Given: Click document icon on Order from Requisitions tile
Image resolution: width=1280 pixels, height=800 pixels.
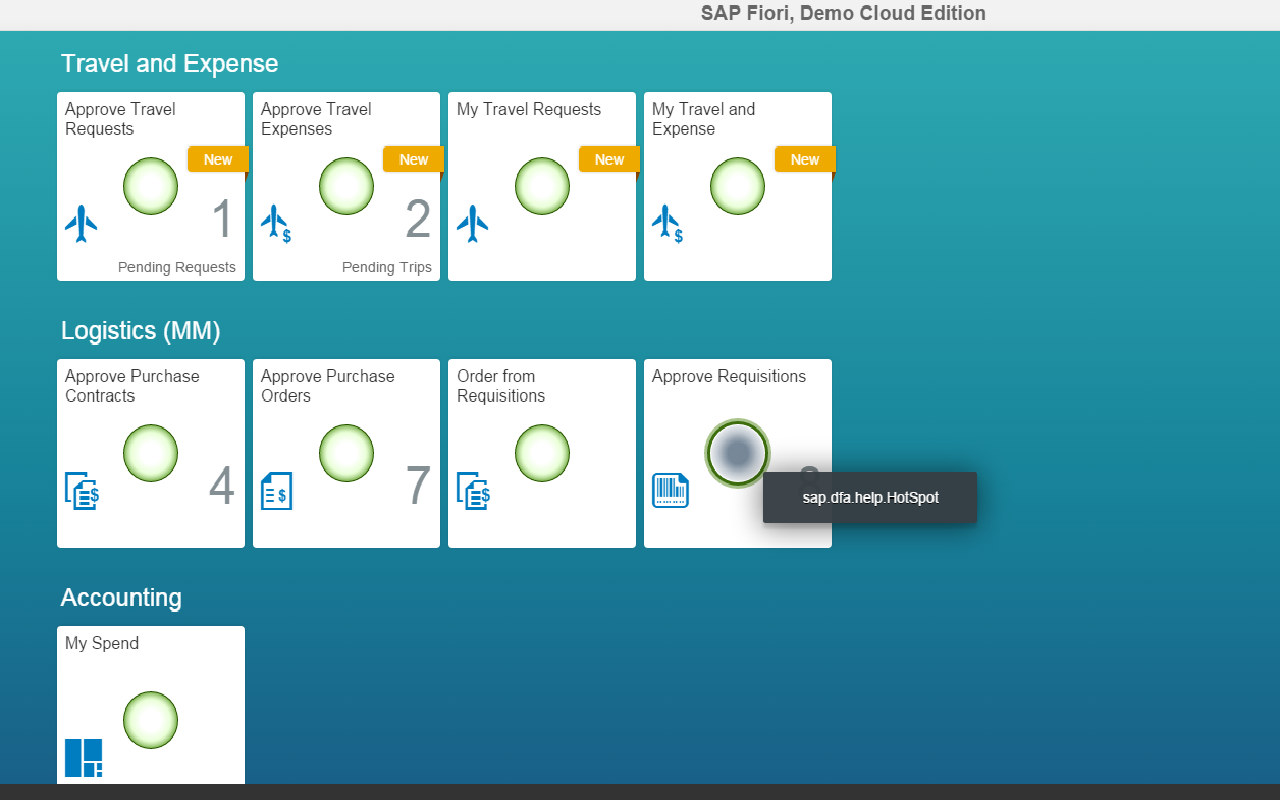Looking at the screenshot, I should point(473,491).
